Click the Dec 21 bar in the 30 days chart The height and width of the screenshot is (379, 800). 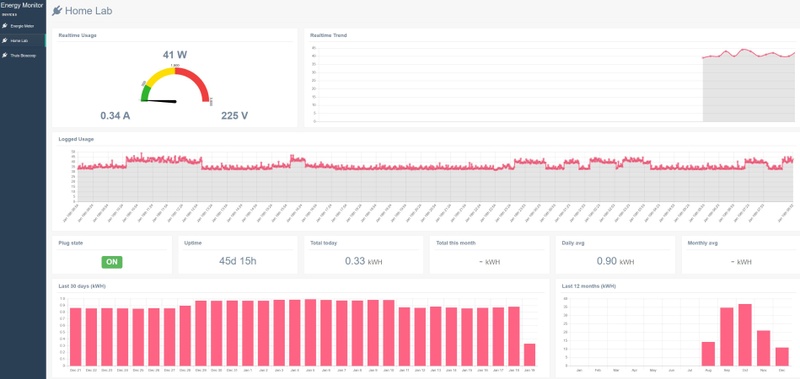coord(76,337)
